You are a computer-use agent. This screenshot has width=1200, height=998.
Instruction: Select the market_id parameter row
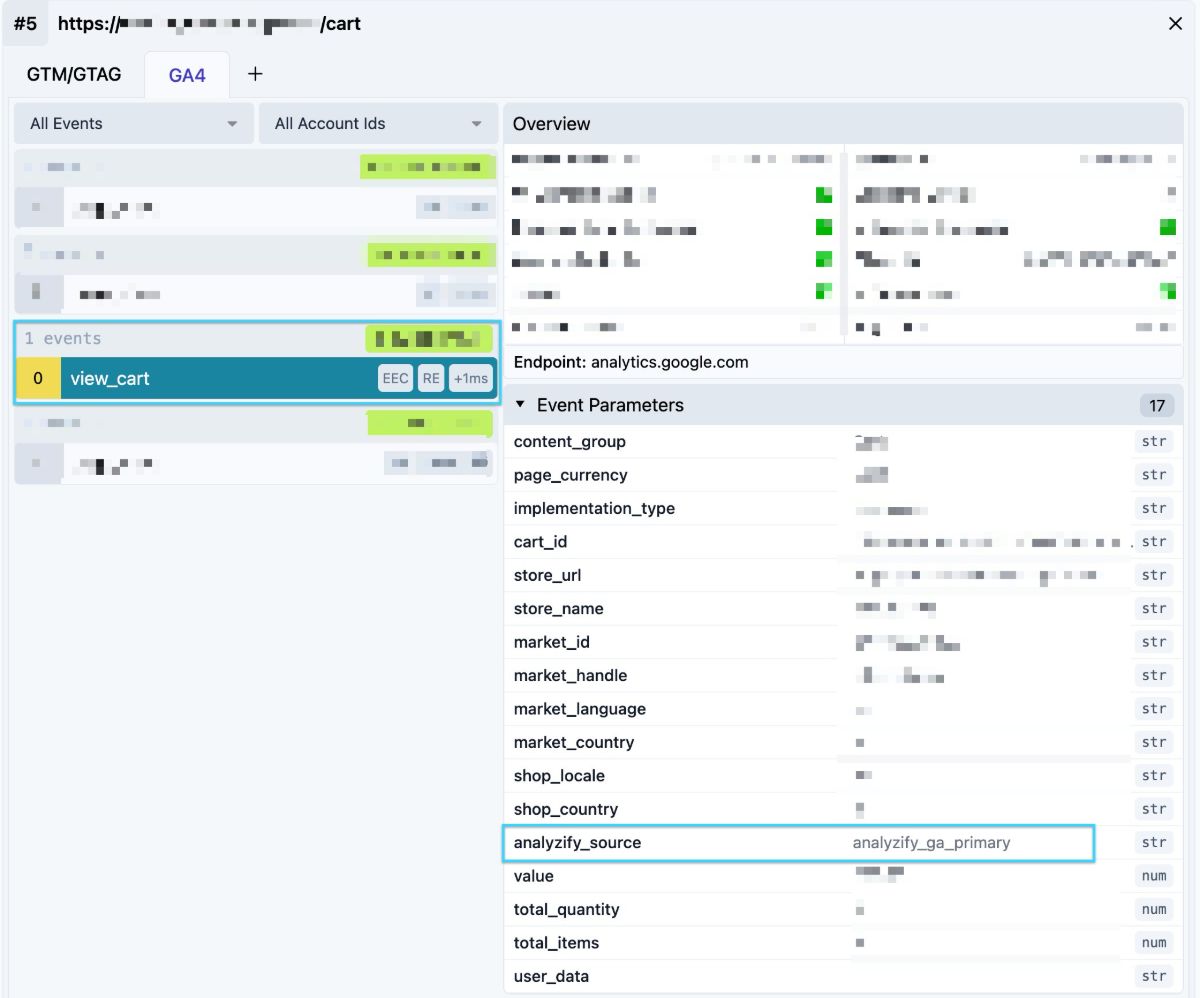click(843, 642)
